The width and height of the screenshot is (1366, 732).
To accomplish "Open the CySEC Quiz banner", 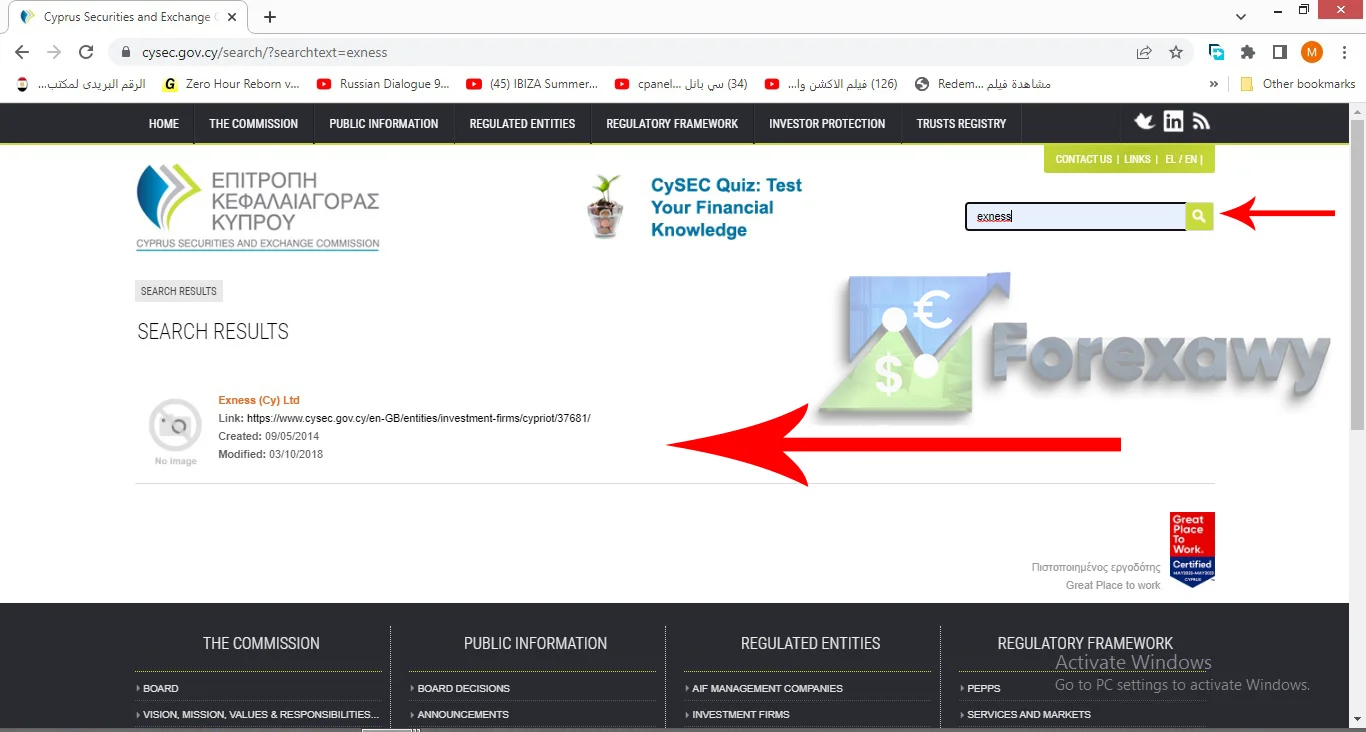I will coord(696,207).
